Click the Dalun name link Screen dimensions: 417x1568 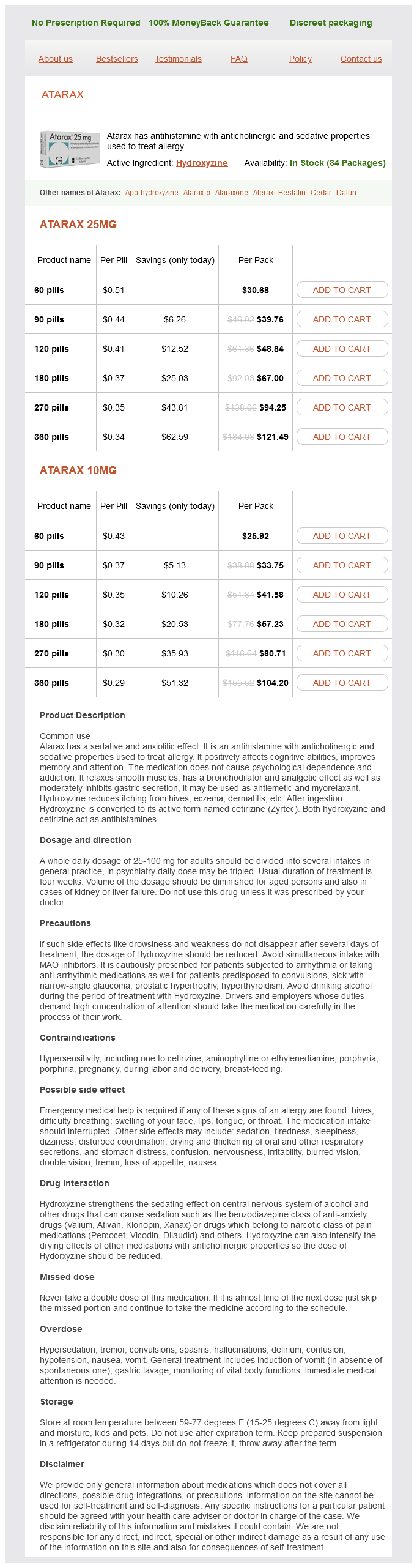pyautogui.click(x=346, y=193)
